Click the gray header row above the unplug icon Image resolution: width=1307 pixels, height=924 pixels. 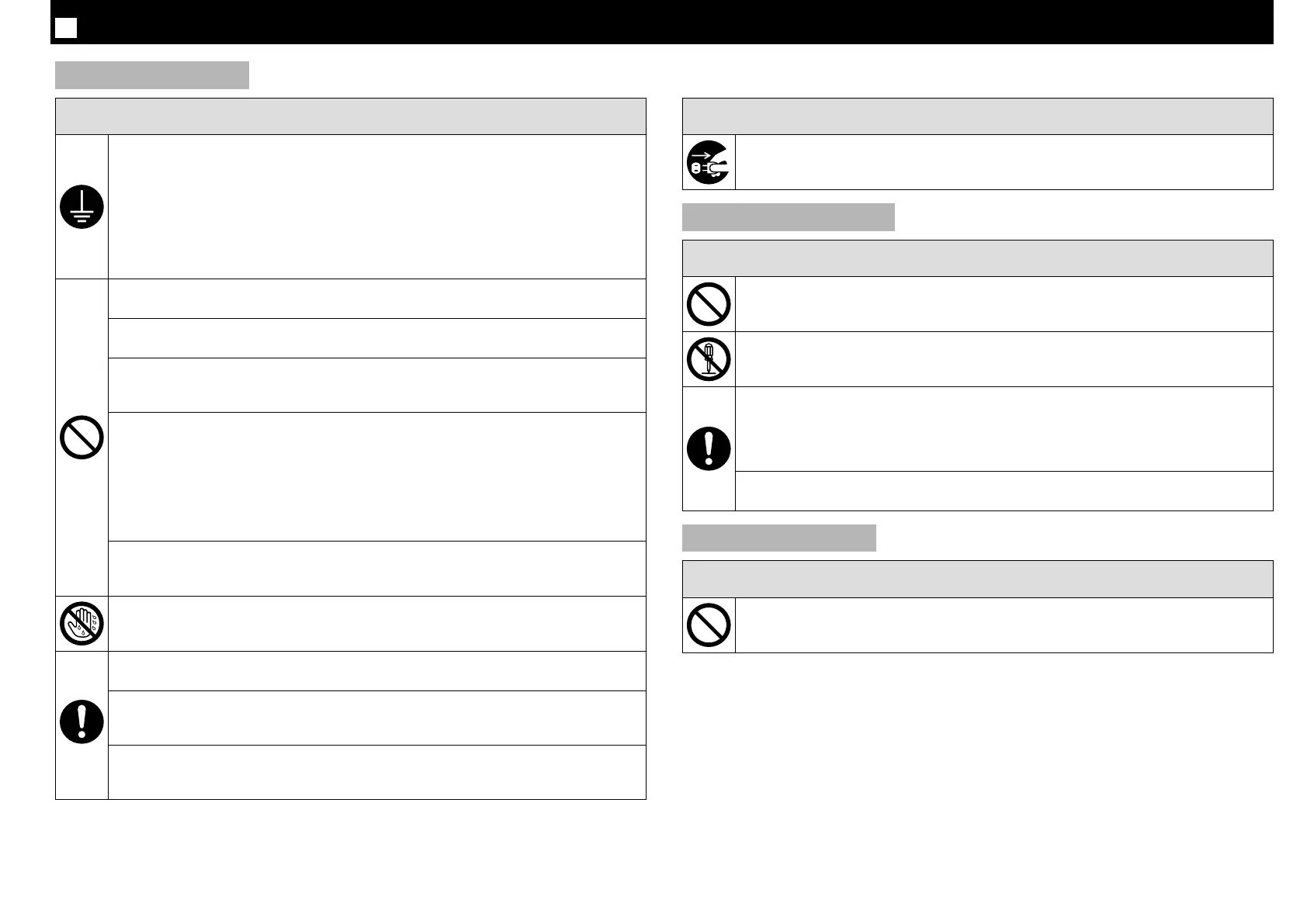point(977,116)
